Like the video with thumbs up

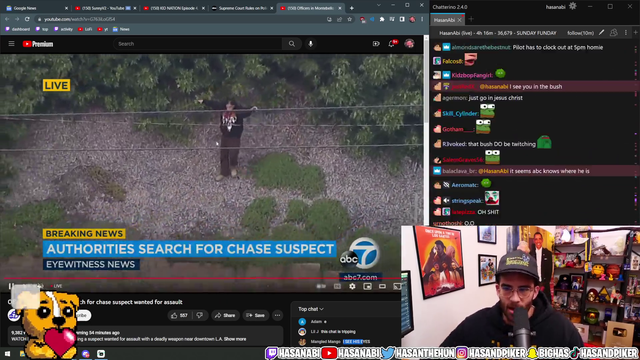[x=179, y=316]
